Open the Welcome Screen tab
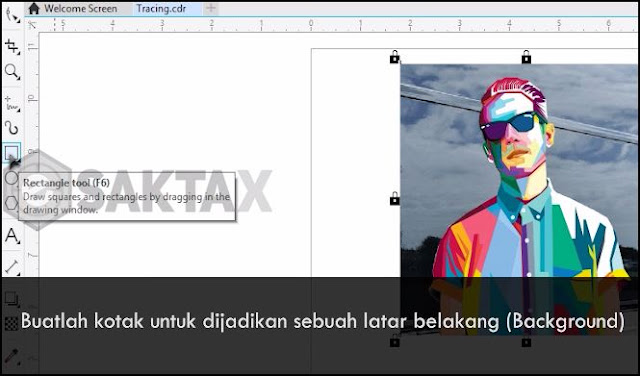The height and width of the screenshot is (376, 640). [80, 9]
